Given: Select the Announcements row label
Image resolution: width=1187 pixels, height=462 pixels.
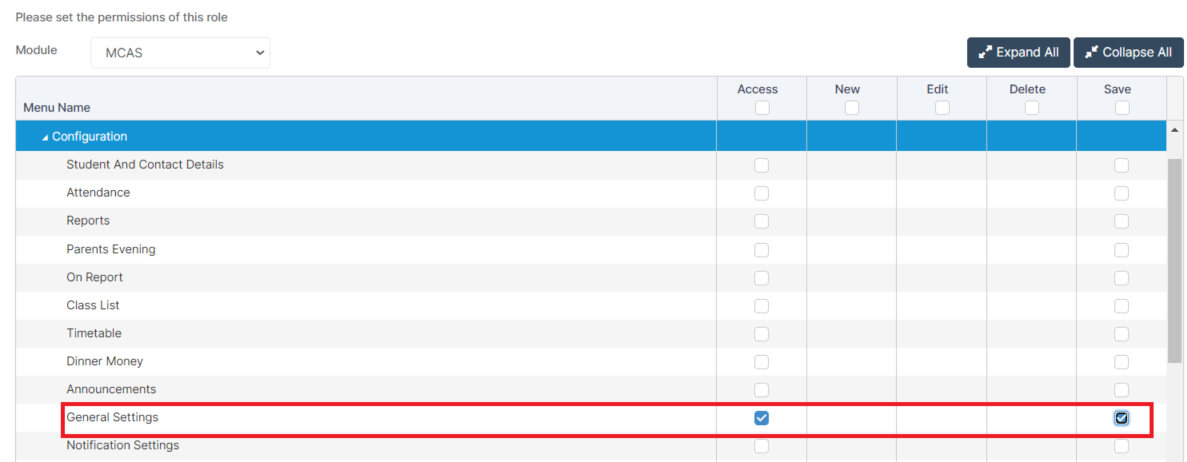Looking at the screenshot, I should point(111,389).
